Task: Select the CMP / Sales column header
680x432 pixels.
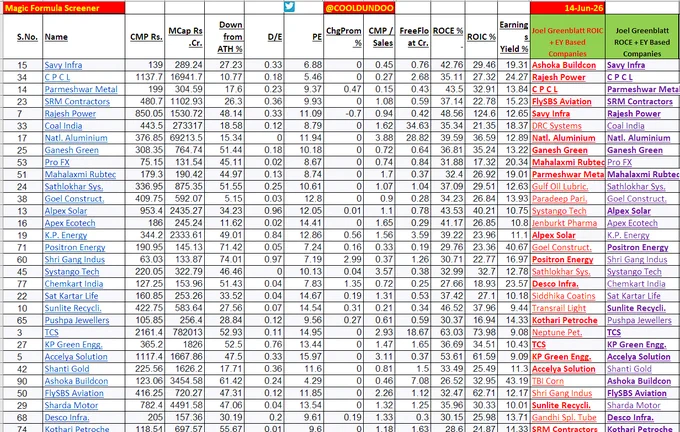Action: [379, 37]
